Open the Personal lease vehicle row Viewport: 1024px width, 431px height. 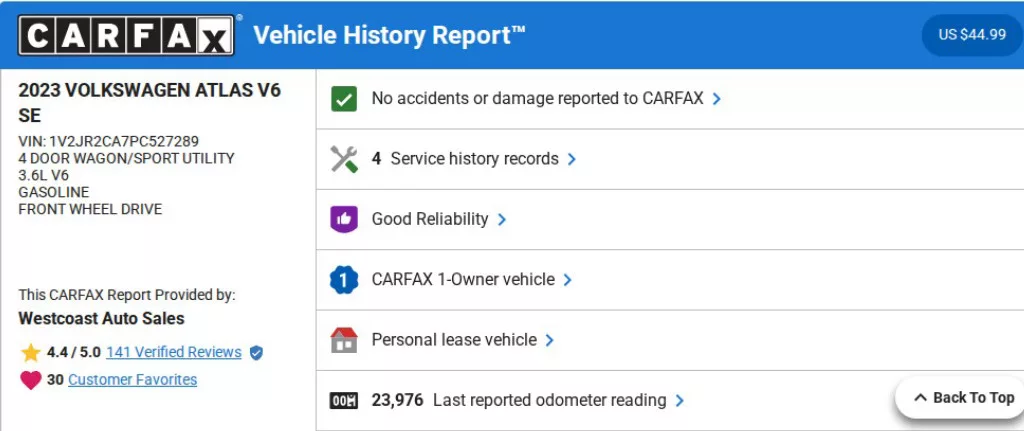pos(454,340)
